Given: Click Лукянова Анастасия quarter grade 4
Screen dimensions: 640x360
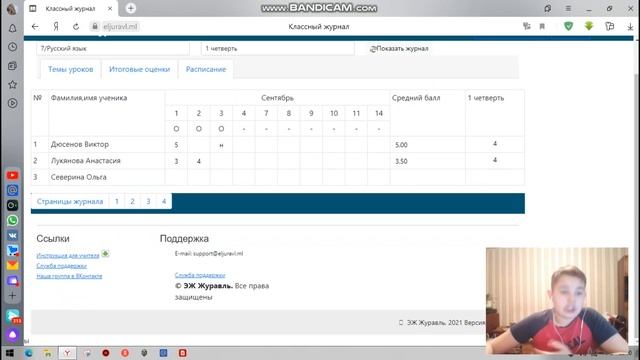Looking at the screenshot, I should coord(495,160).
